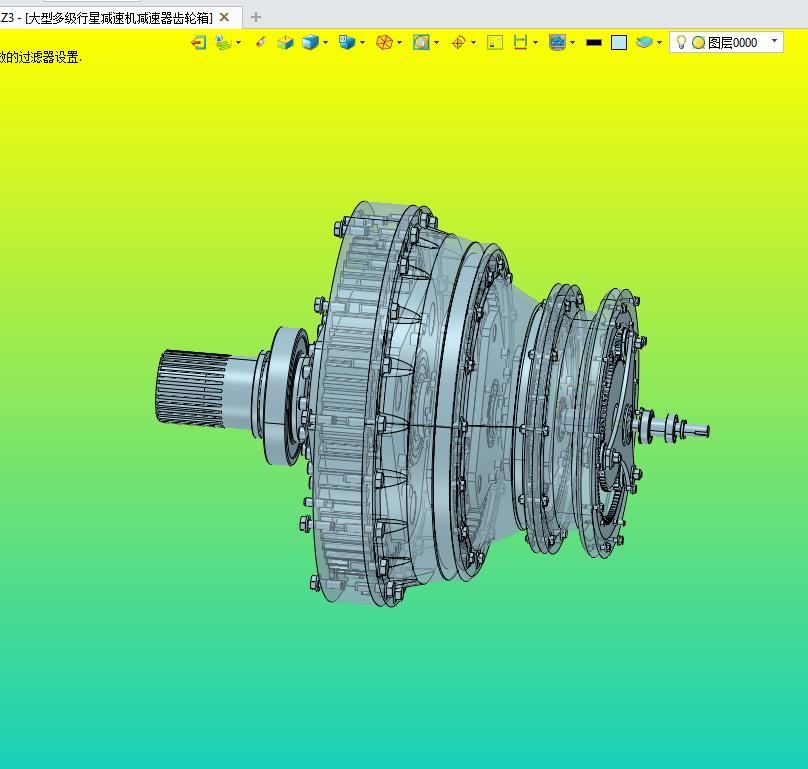Click yellow circle beside 图层0000
Viewport: 808px width, 769px height.
698,43
